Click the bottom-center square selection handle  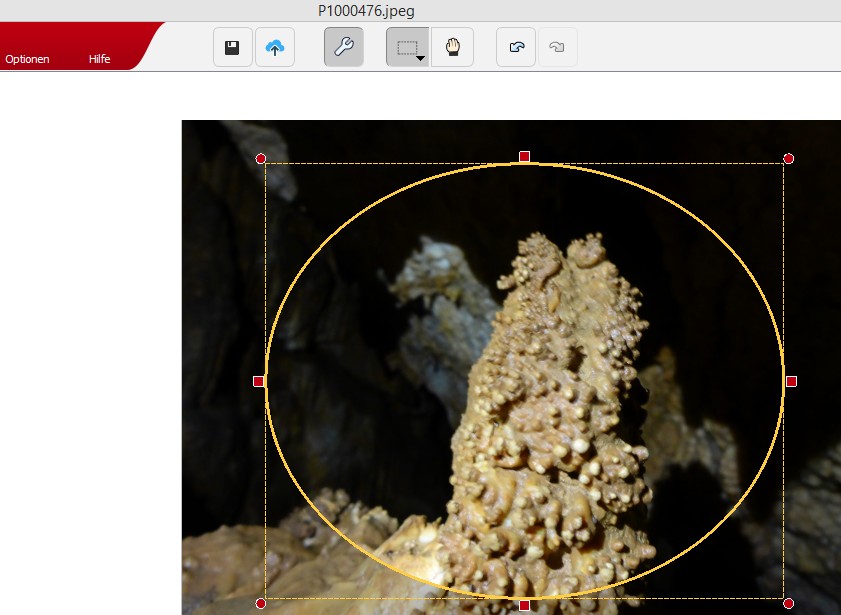524,605
